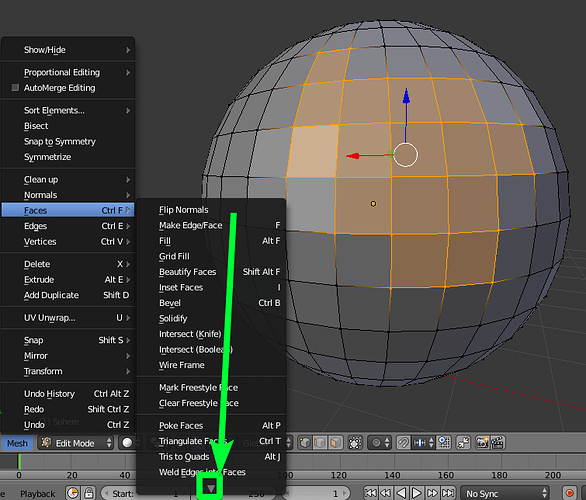Image resolution: width=586 pixels, height=500 pixels.
Task: Open the Delete submenu
Action: coord(68,264)
